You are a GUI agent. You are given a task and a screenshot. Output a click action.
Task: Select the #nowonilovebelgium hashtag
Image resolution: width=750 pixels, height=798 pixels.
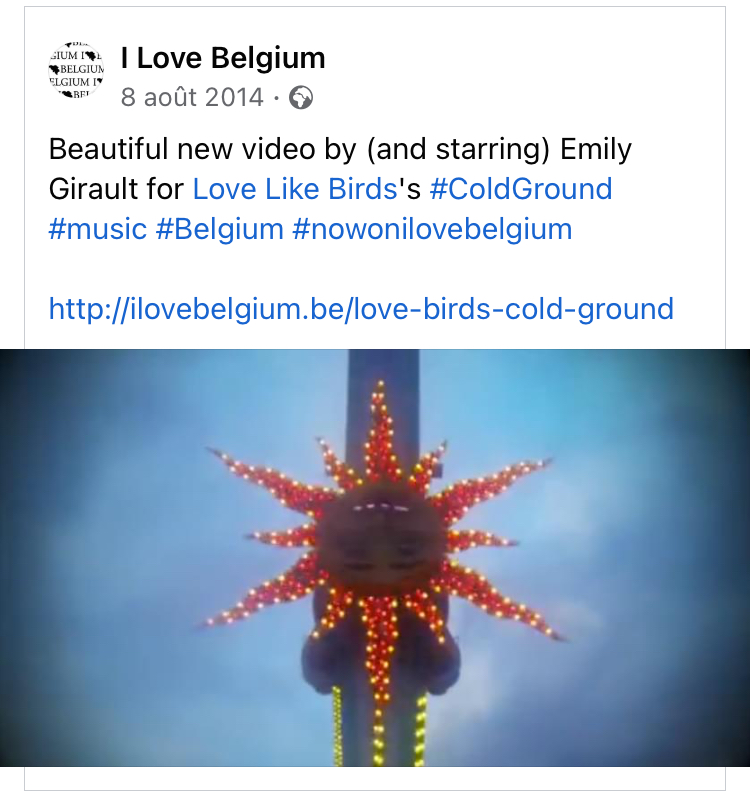click(432, 229)
